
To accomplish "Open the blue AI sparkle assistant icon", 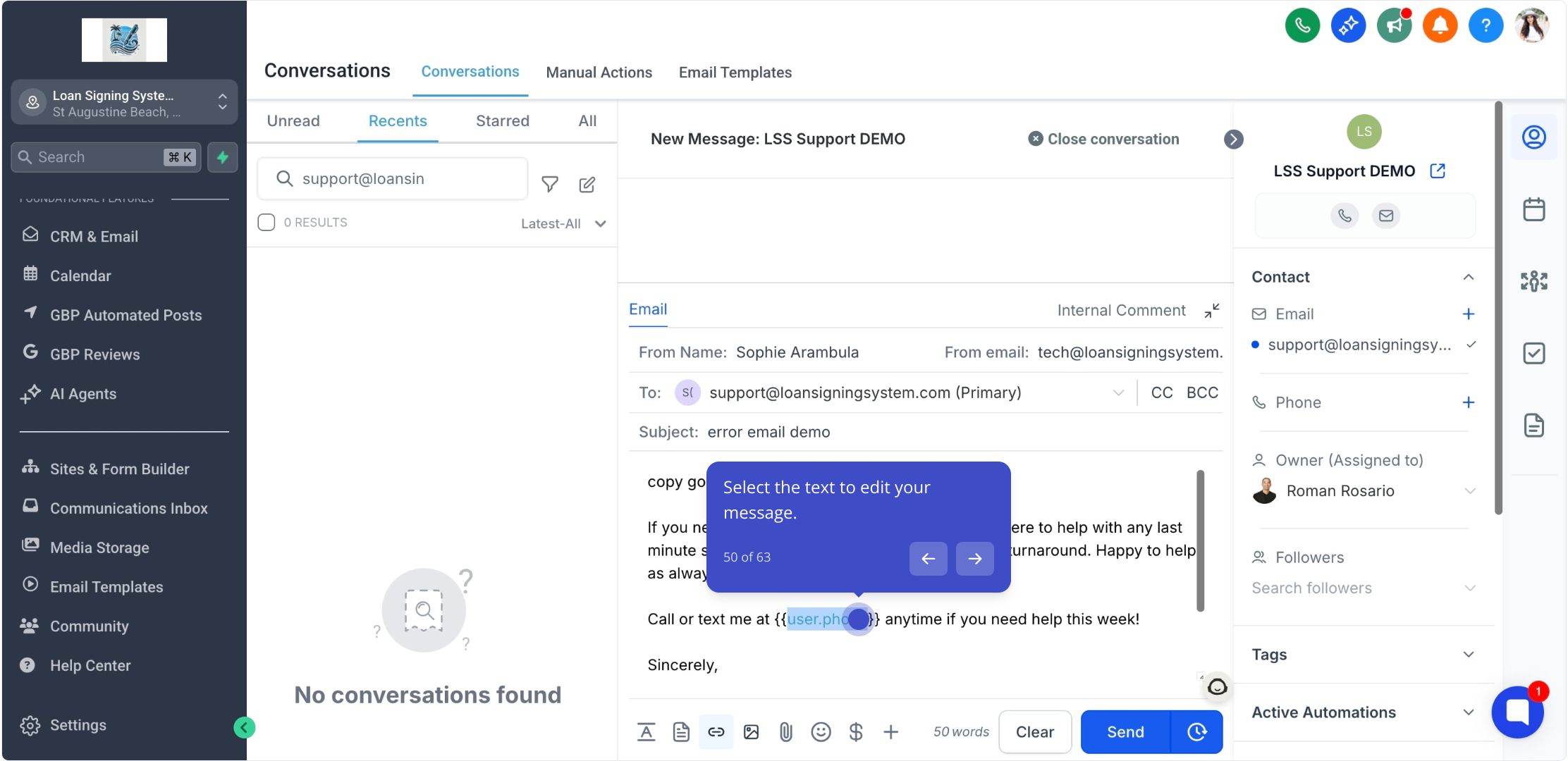I will point(1348,26).
